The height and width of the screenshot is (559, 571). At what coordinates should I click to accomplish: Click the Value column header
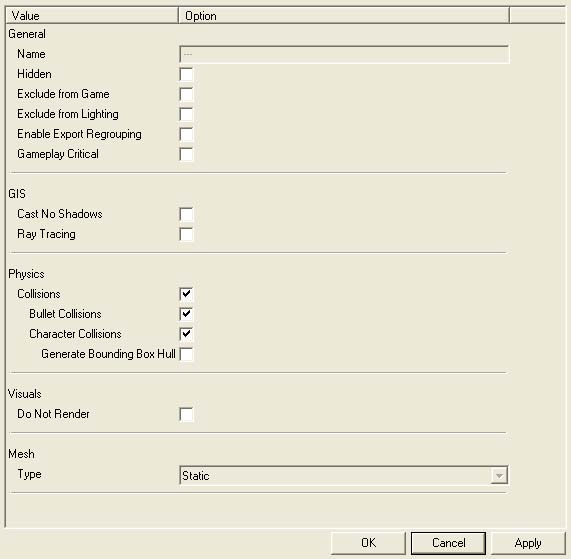click(92, 16)
